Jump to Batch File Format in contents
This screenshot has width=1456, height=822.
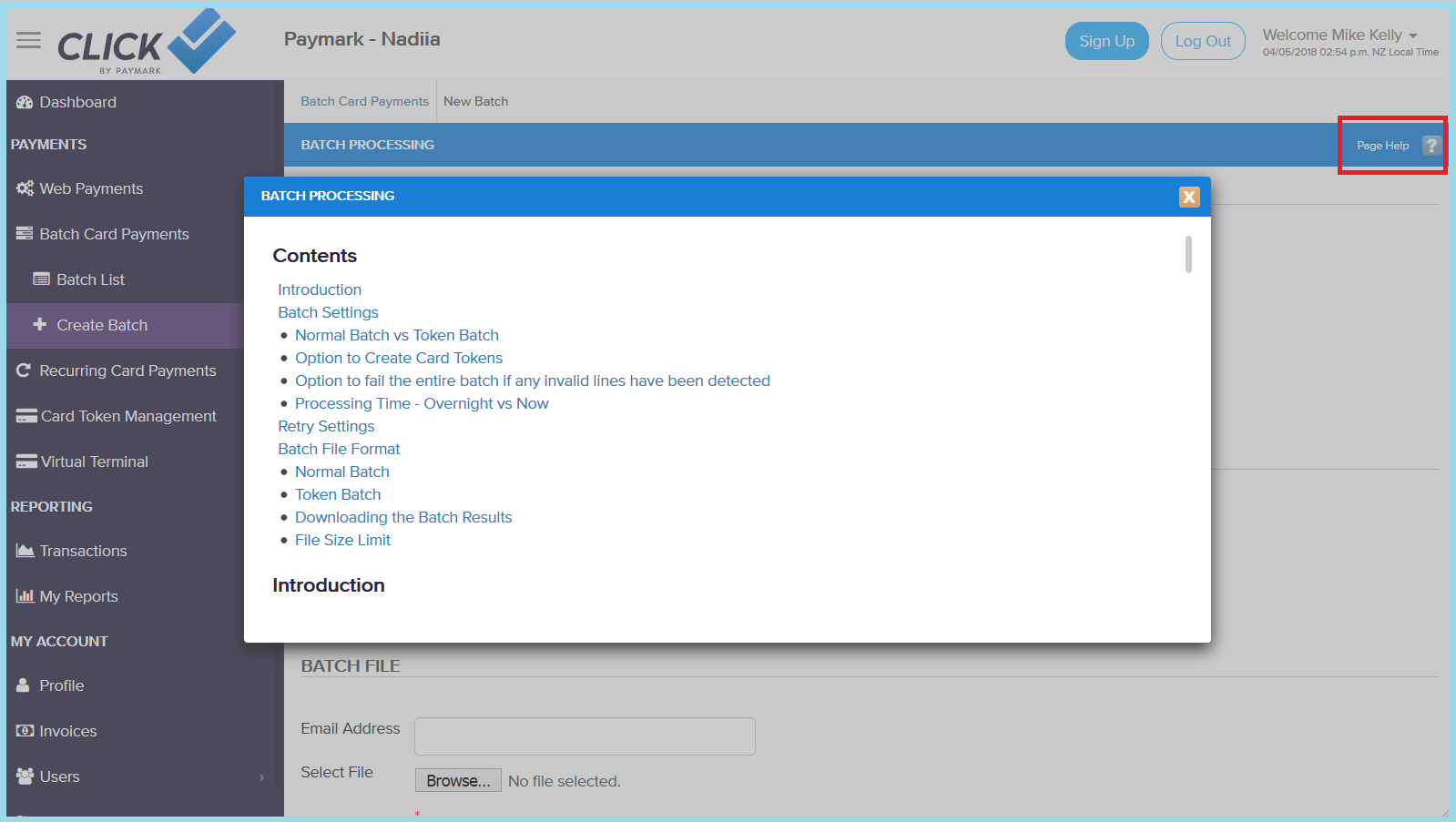coord(339,449)
